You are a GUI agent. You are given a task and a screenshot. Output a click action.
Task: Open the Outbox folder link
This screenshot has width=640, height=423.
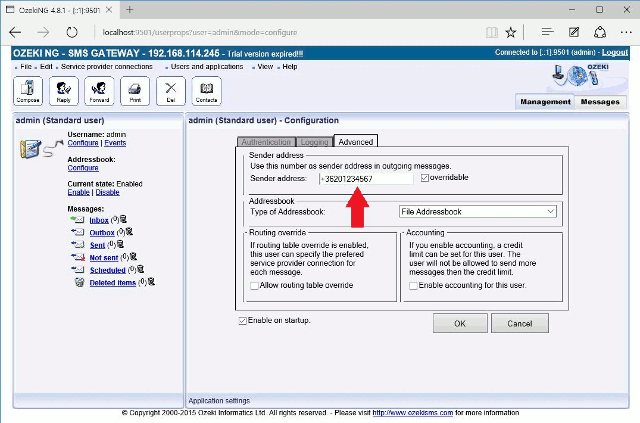coord(102,232)
